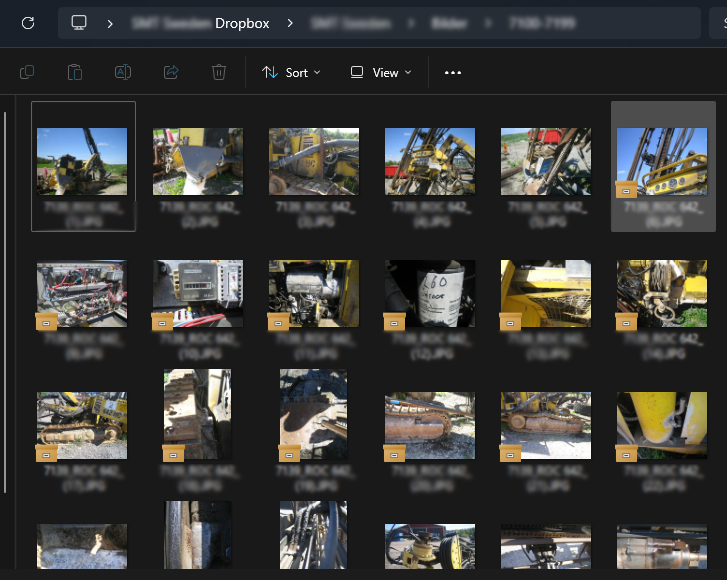The height and width of the screenshot is (580, 727).
Task: Expand chevron right after monitor icon
Action: click(x=110, y=23)
